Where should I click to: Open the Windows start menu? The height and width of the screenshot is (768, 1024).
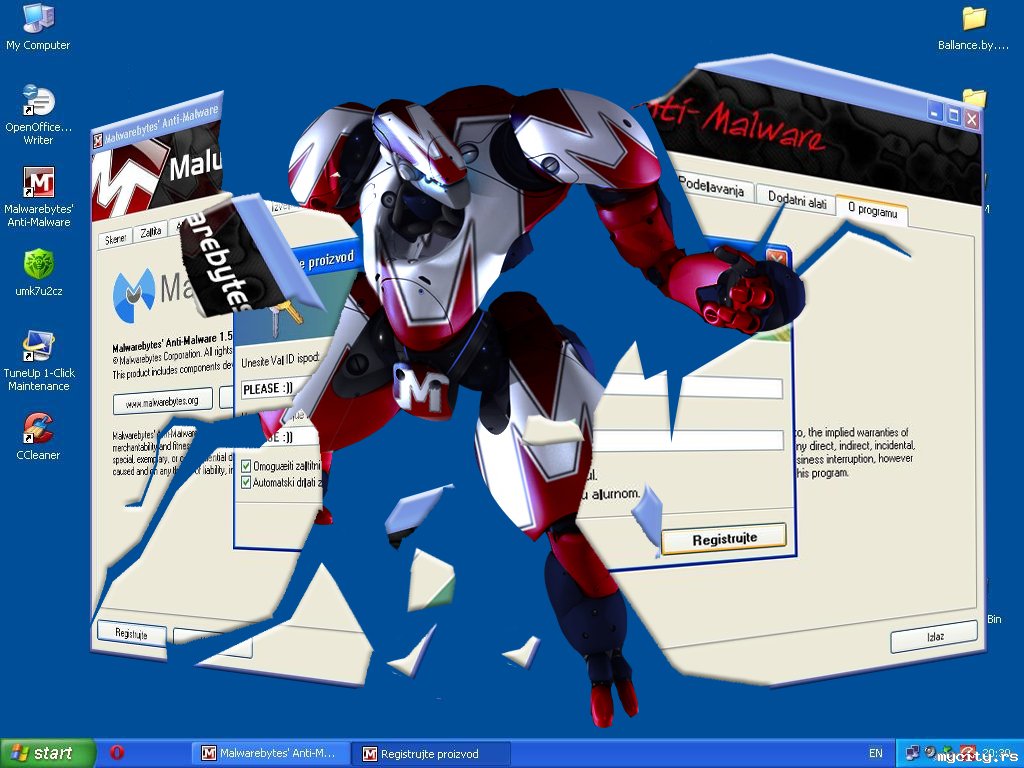[47, 753]
